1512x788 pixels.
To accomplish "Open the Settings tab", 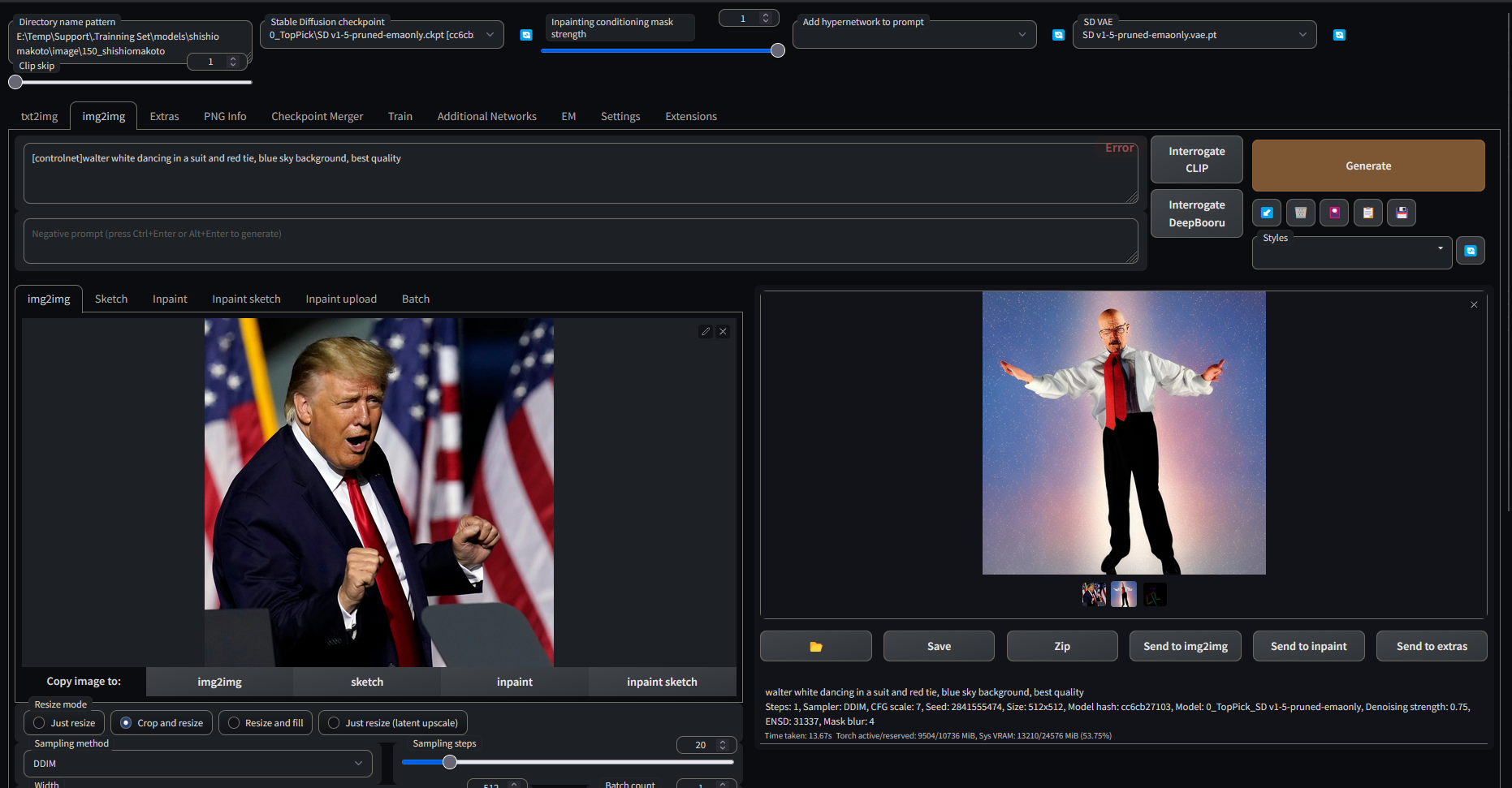I will click(620, 116).
